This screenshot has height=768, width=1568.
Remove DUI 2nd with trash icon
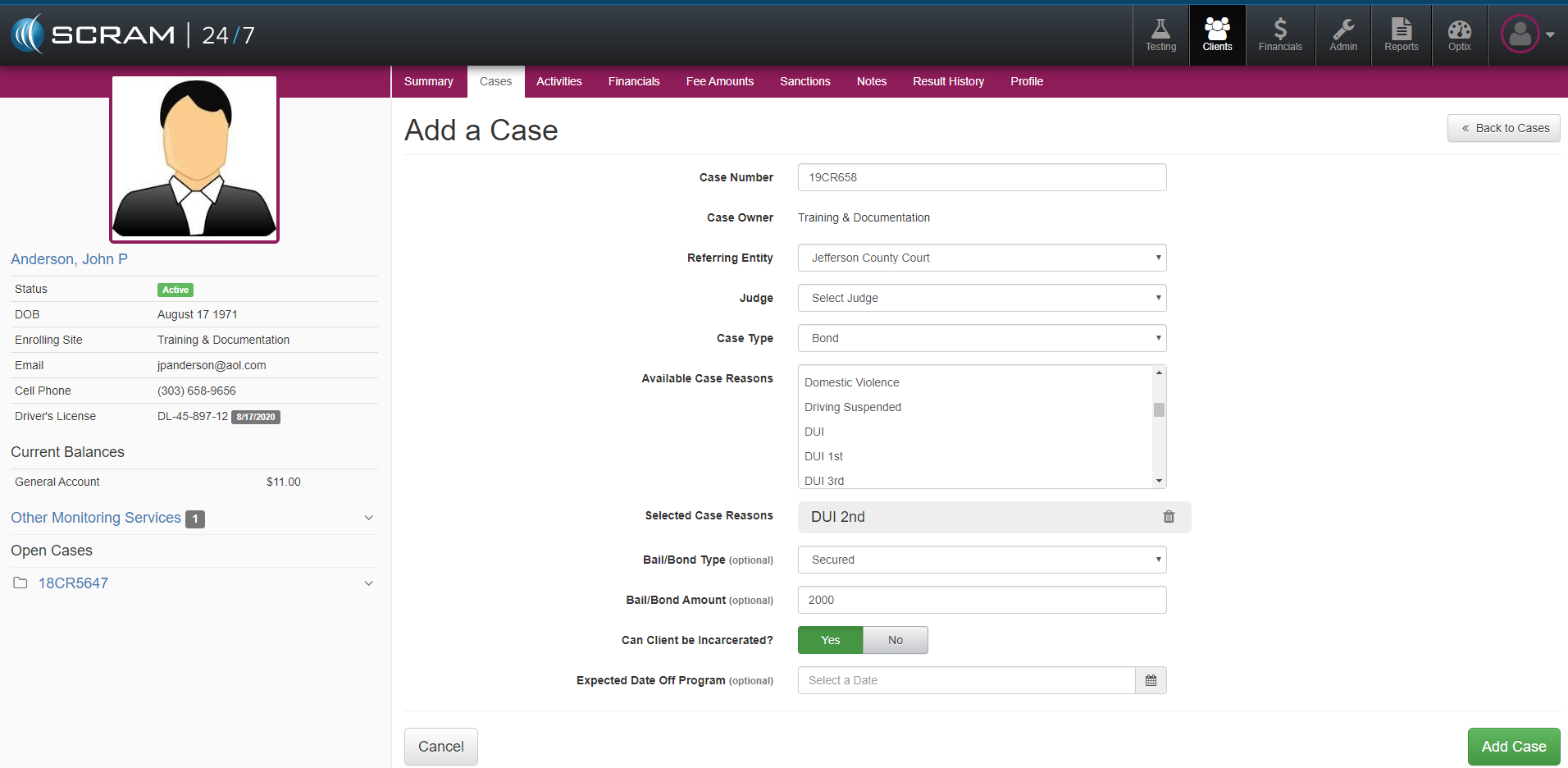point(1169,517)
